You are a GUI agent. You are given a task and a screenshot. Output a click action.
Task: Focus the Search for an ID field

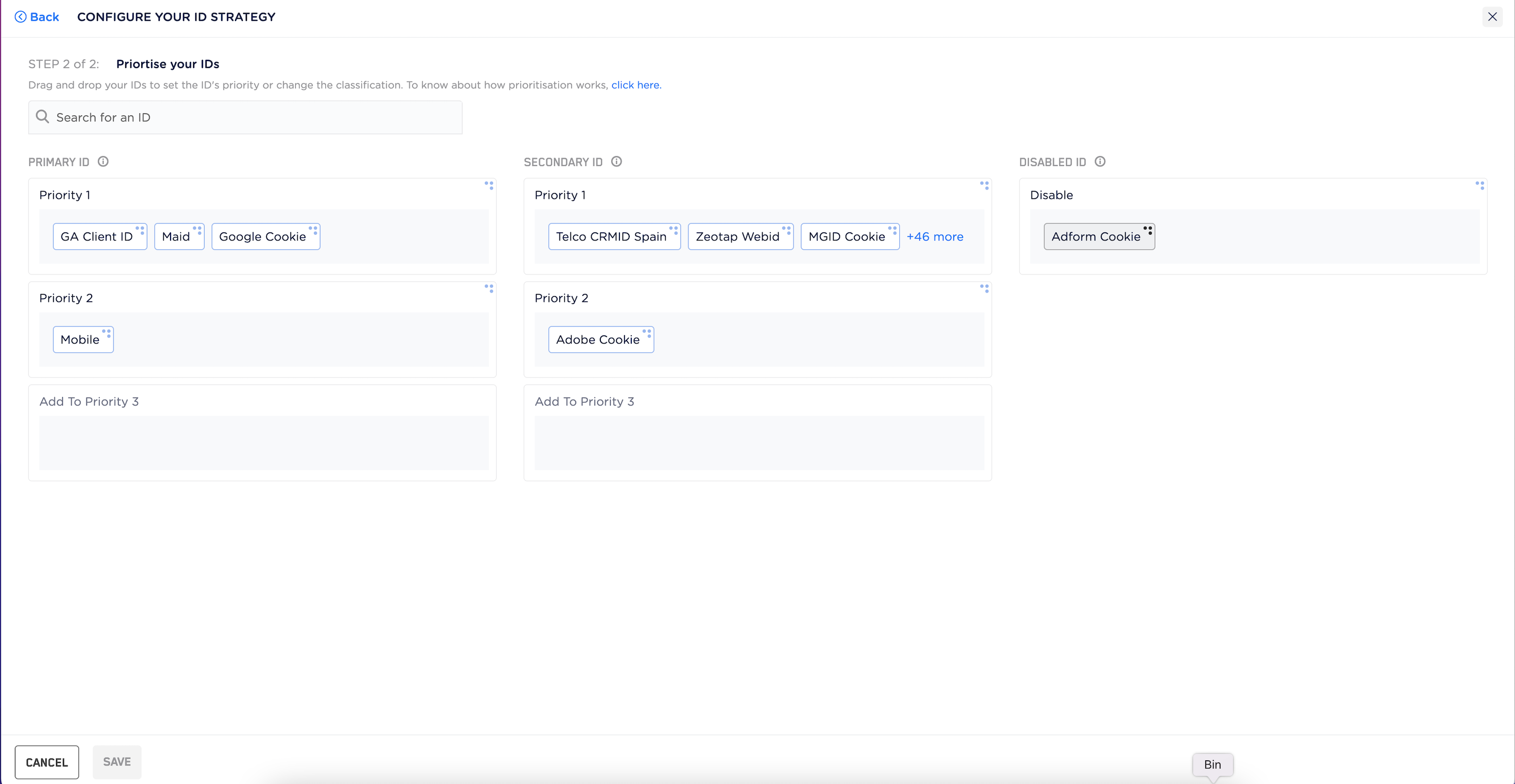click(x=253, y=117)
